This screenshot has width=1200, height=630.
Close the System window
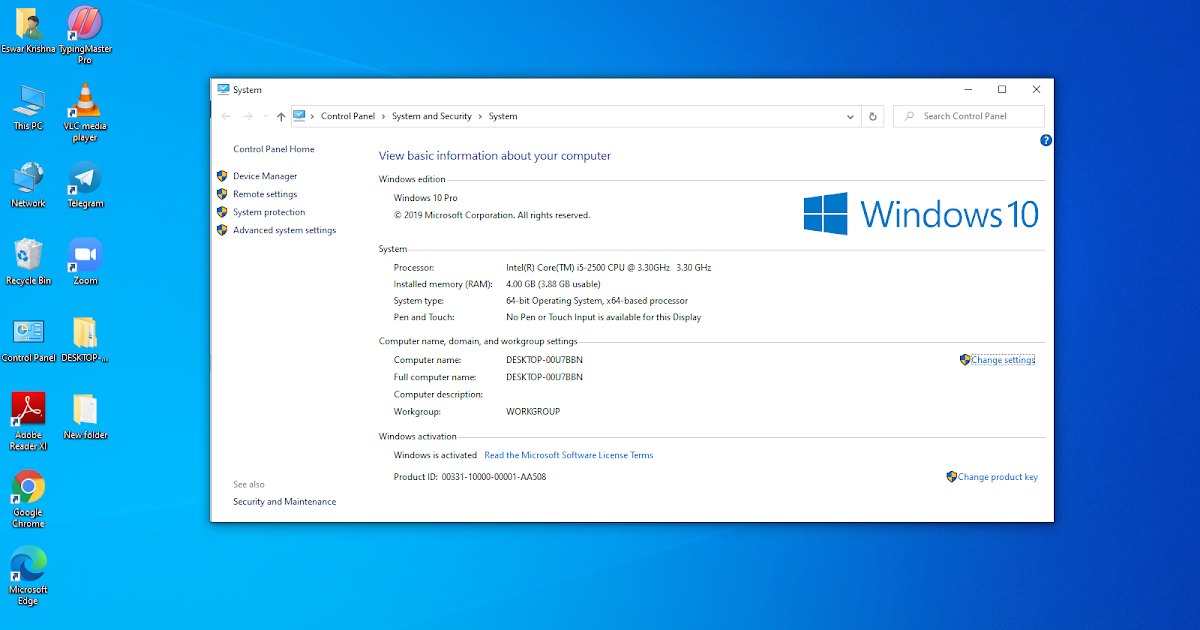tap(1036, 89)
